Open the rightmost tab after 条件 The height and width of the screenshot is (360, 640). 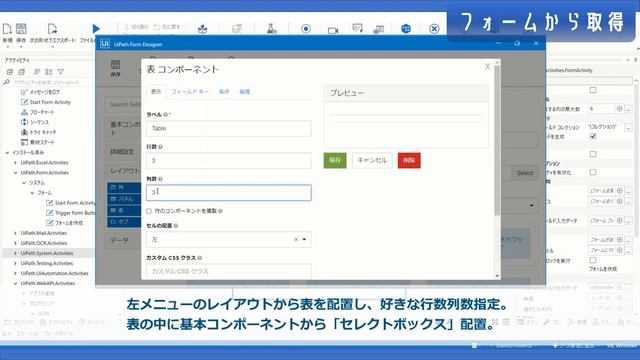(x=244, y=91)
